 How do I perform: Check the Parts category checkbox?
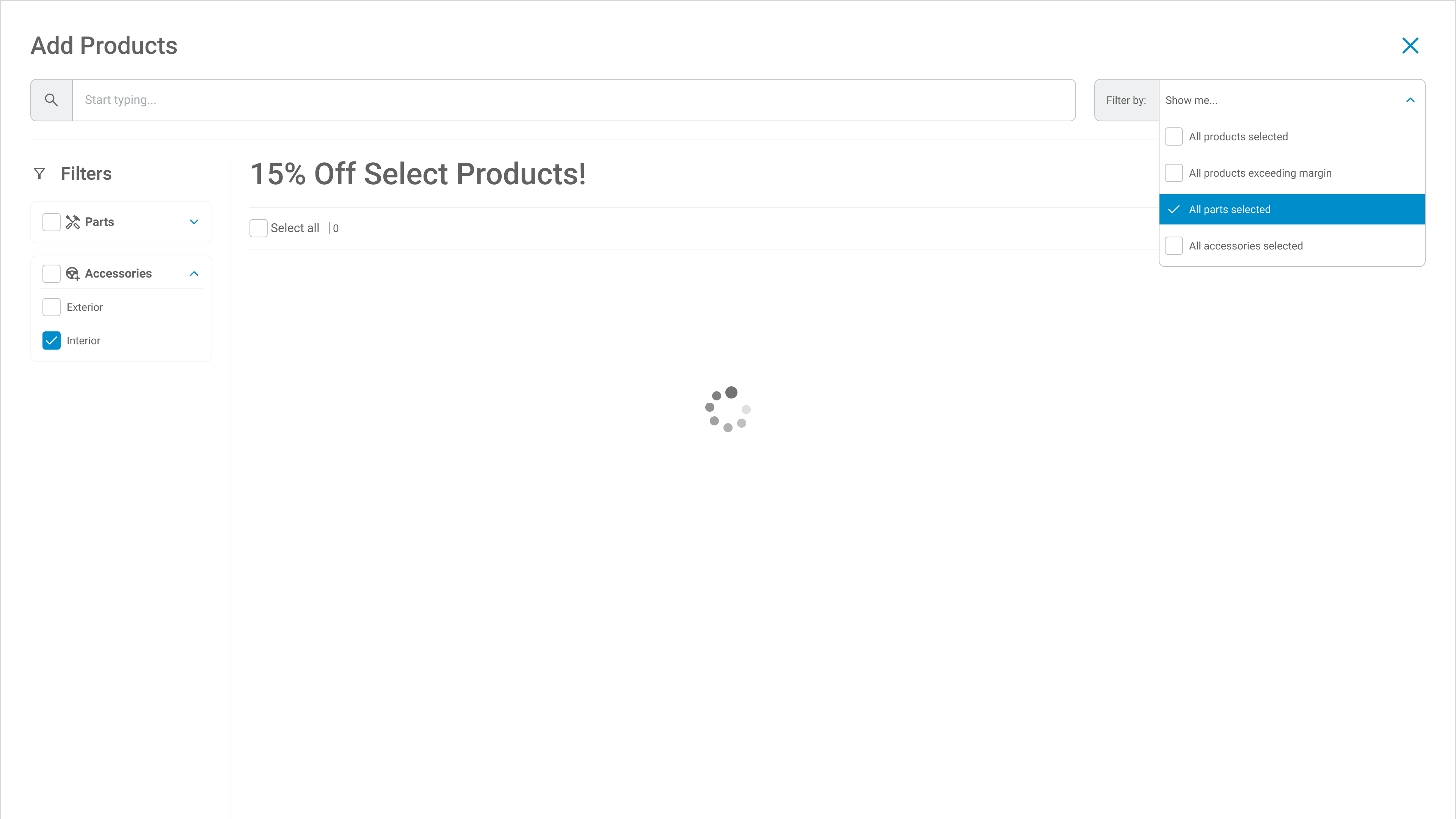coord(52,222)
